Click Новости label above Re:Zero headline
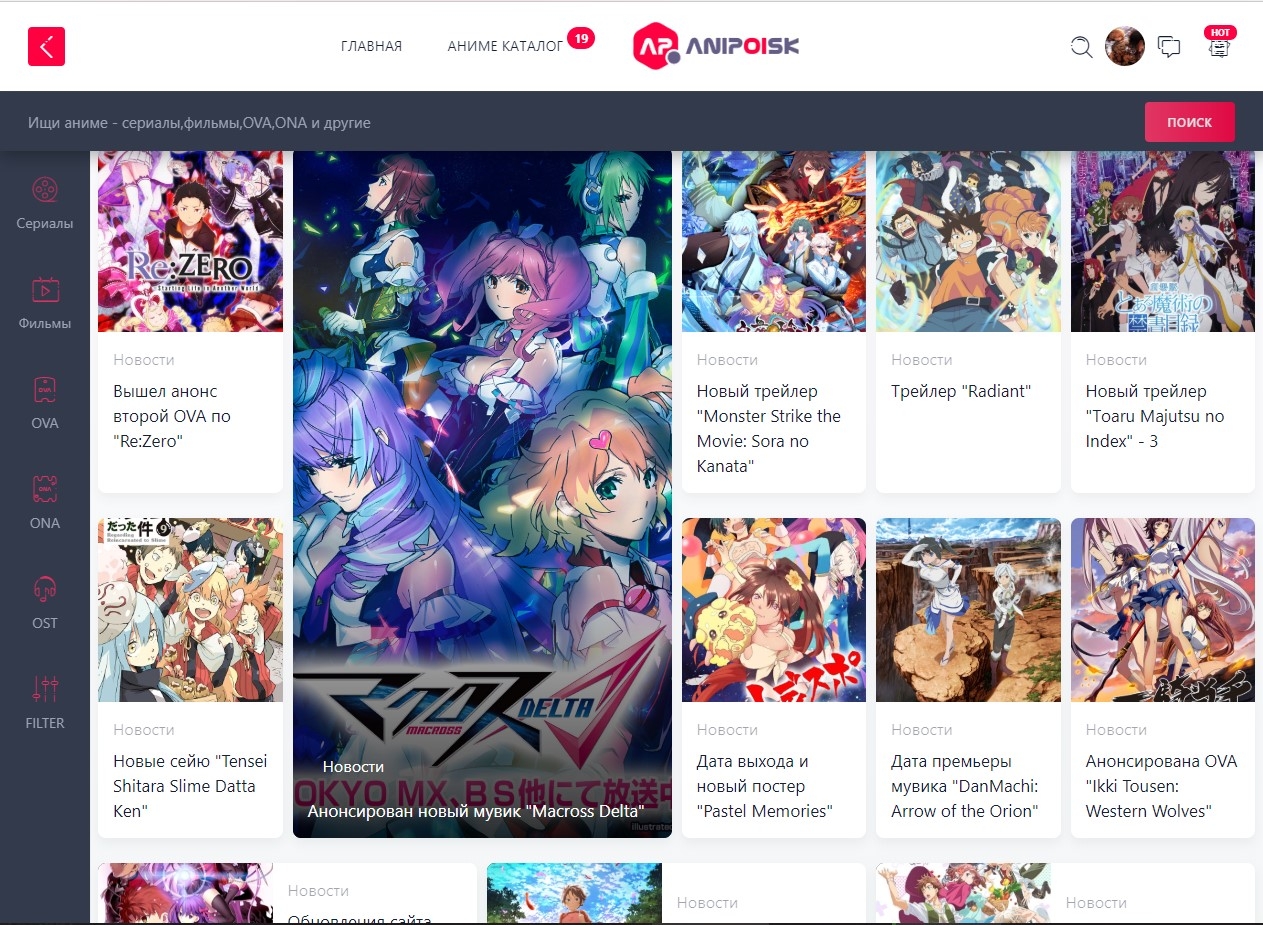The width and height of the screenshot is (1263, 925). pyautogui.click(x=144, y=359)
